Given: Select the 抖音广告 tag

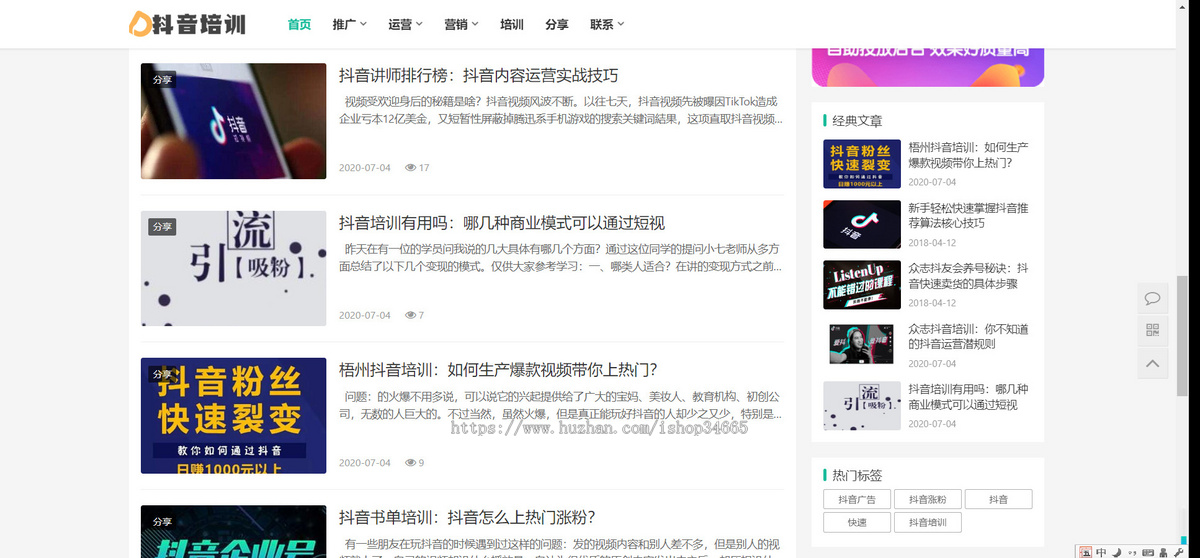Looking at the screenshot, I should (856, 499).
